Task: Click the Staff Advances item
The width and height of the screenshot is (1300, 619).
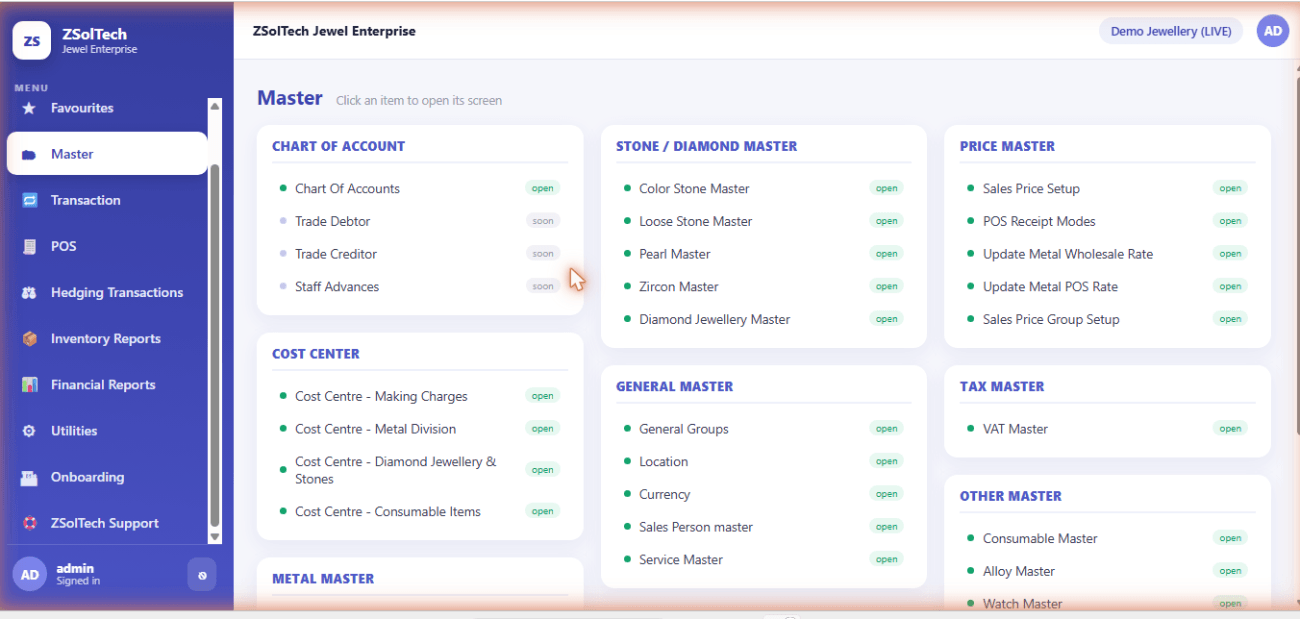Action: tap(419, 287)
